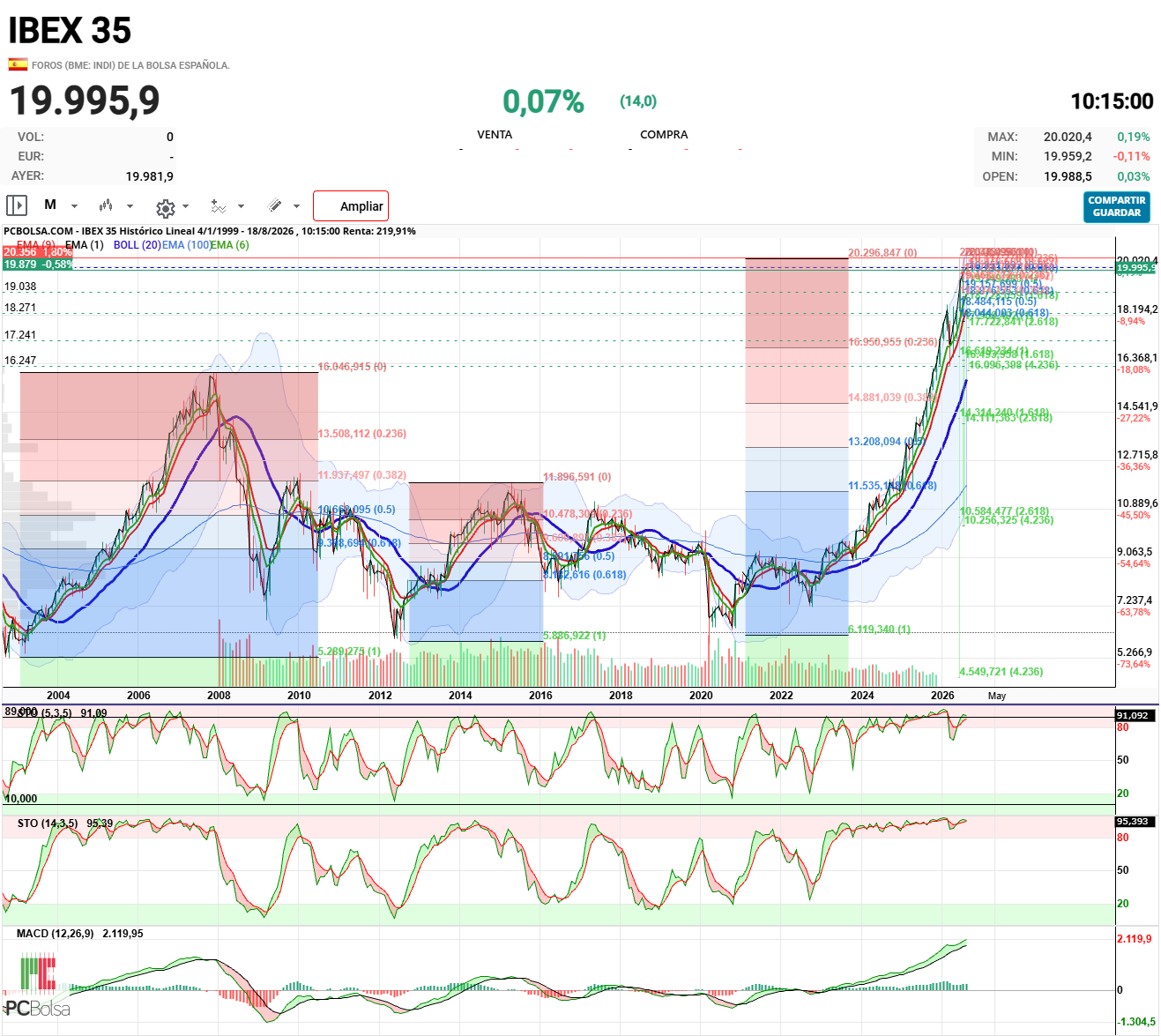
Task: Click the AYER value 19.981,9
Action: point(150,176)
